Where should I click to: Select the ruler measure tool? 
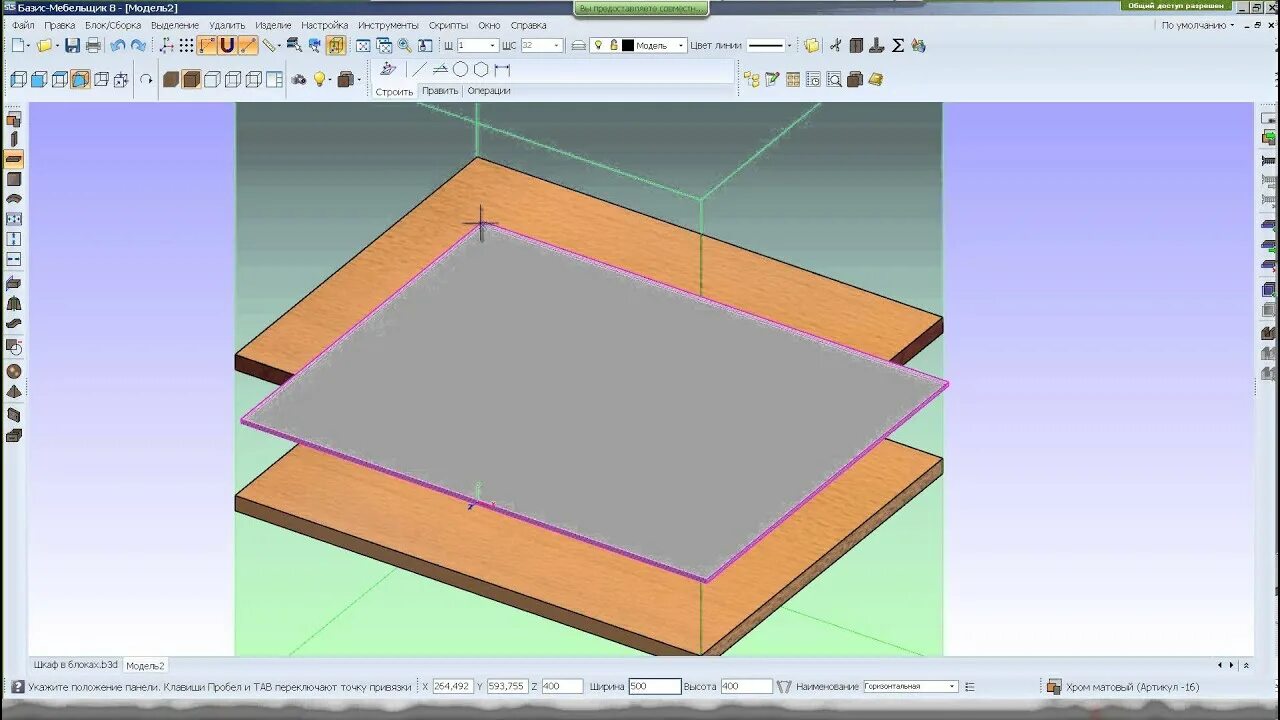click(269, 45)
